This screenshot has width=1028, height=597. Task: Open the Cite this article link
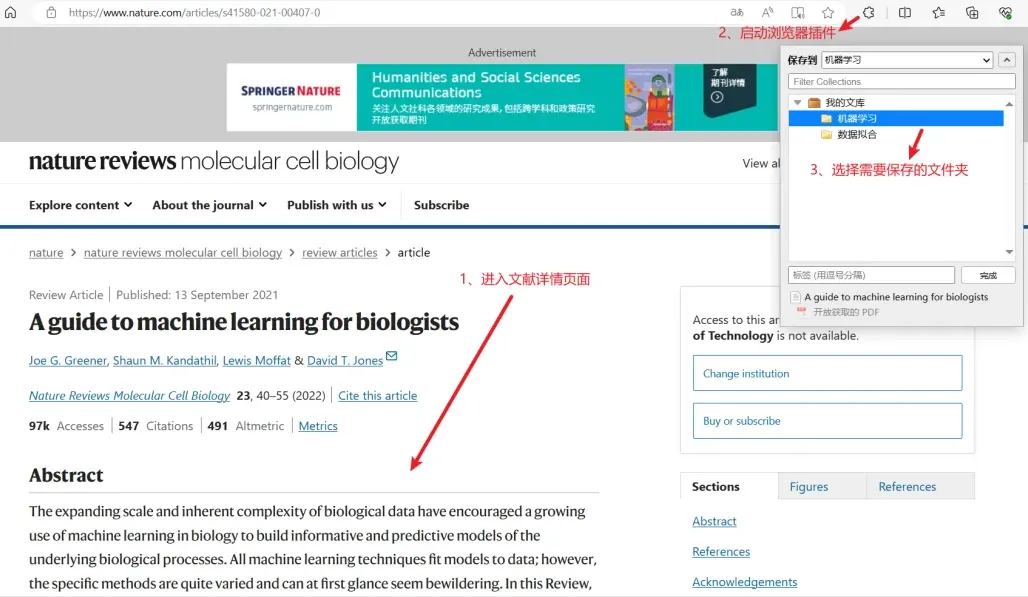[x=377, y=395]
